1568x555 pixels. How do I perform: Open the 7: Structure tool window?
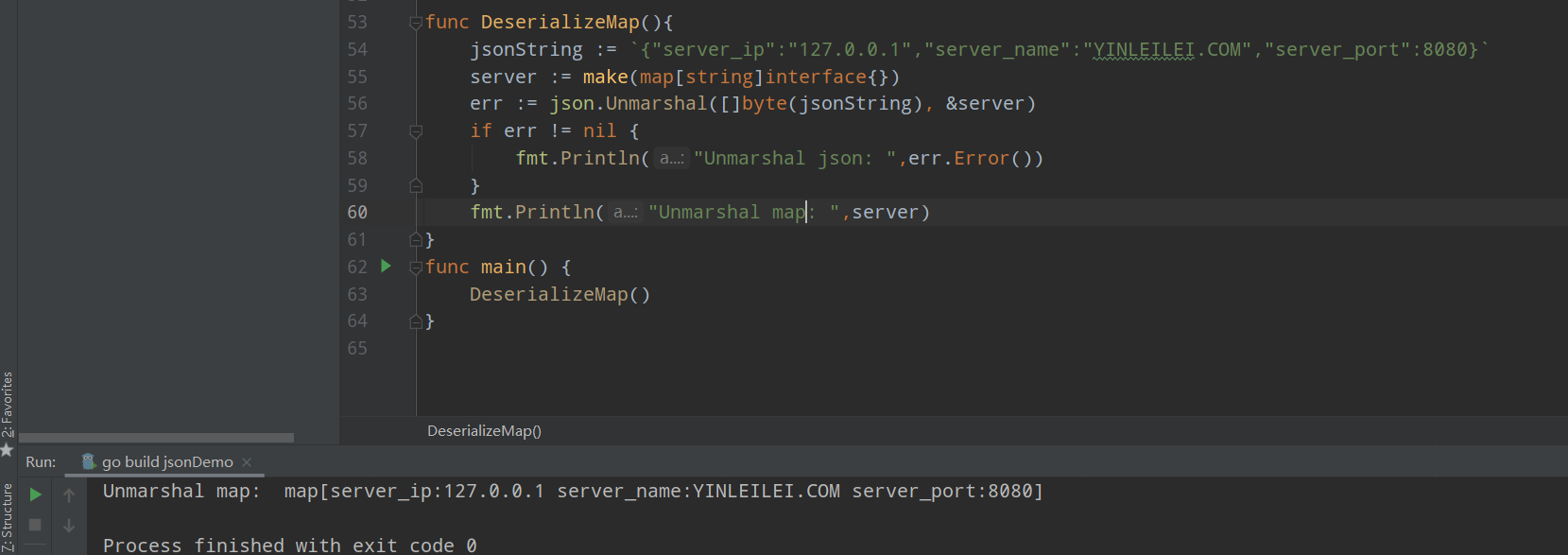point(8,516)
